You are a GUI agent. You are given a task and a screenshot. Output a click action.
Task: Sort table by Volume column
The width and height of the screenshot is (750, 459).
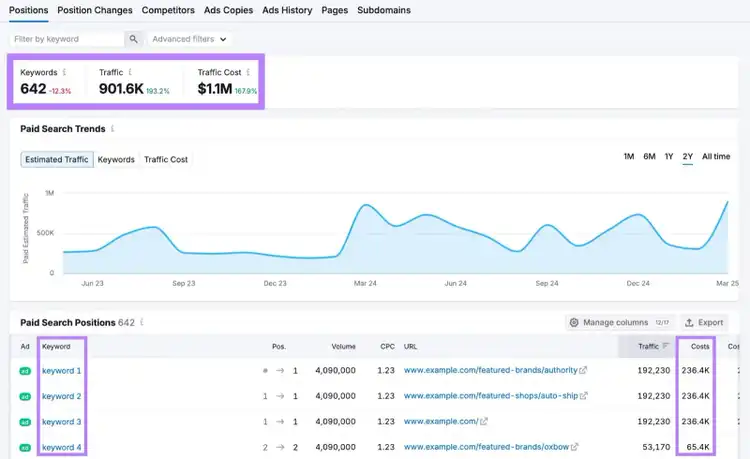click(x=343, y=346)
